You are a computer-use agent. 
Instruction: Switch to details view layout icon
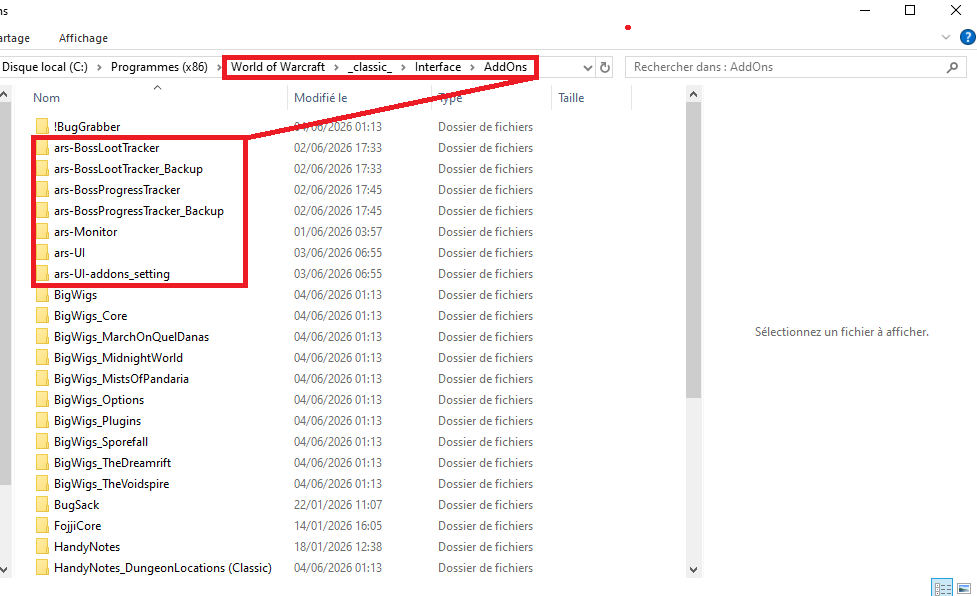coord(942,588)
